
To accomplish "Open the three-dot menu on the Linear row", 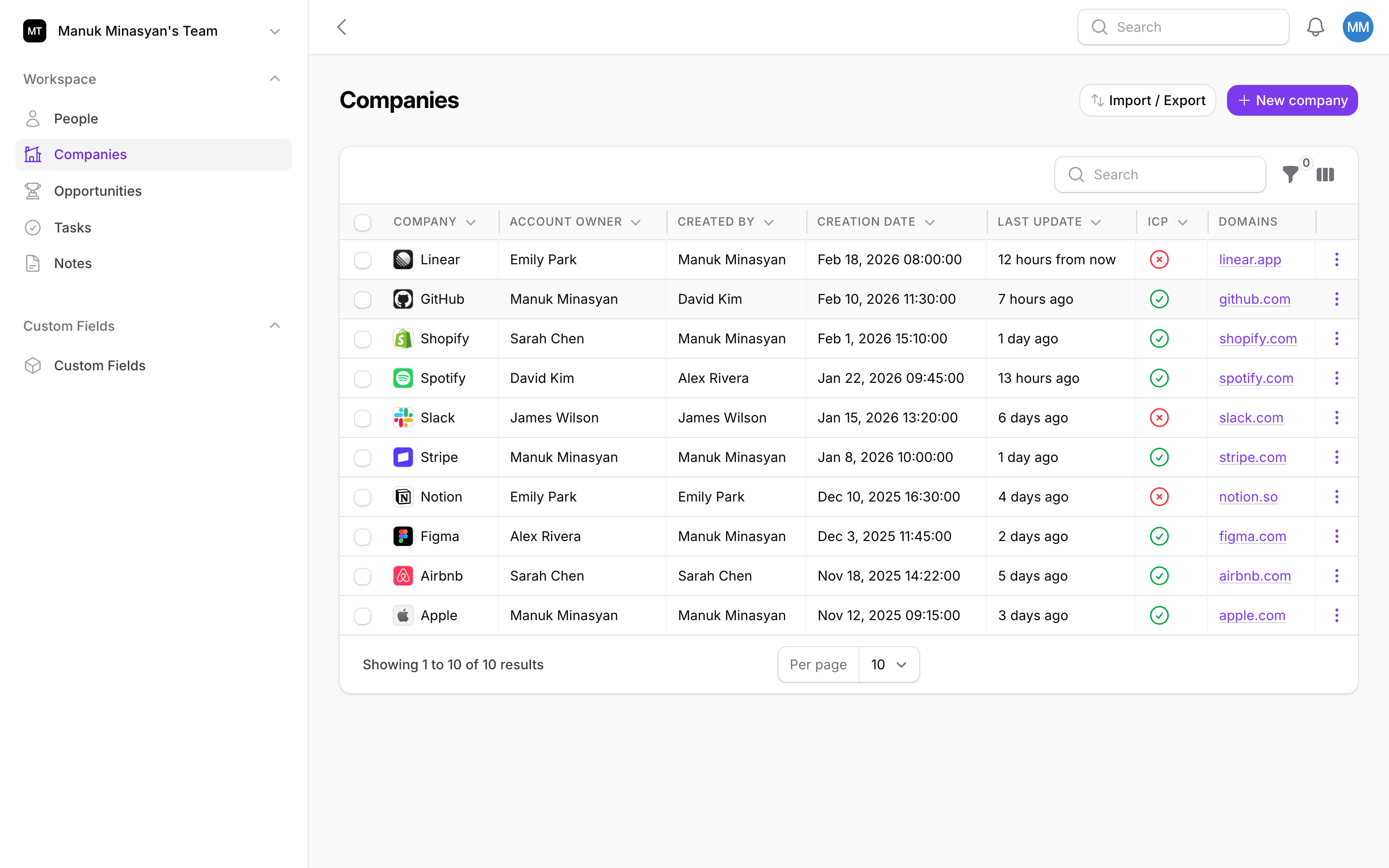I will click(x=1336, y=259).
